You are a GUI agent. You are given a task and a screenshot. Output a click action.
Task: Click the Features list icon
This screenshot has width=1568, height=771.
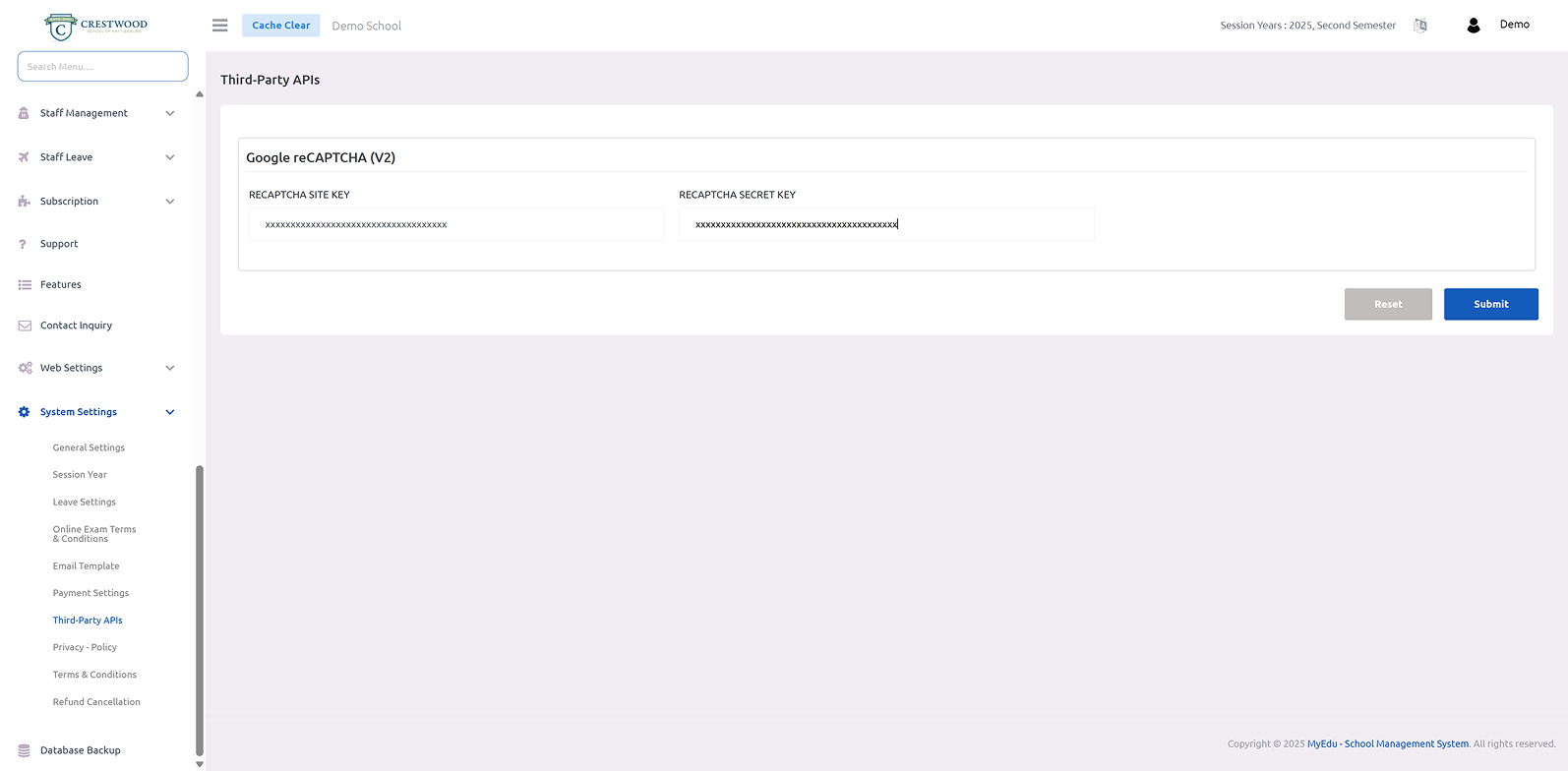point(25,285)
